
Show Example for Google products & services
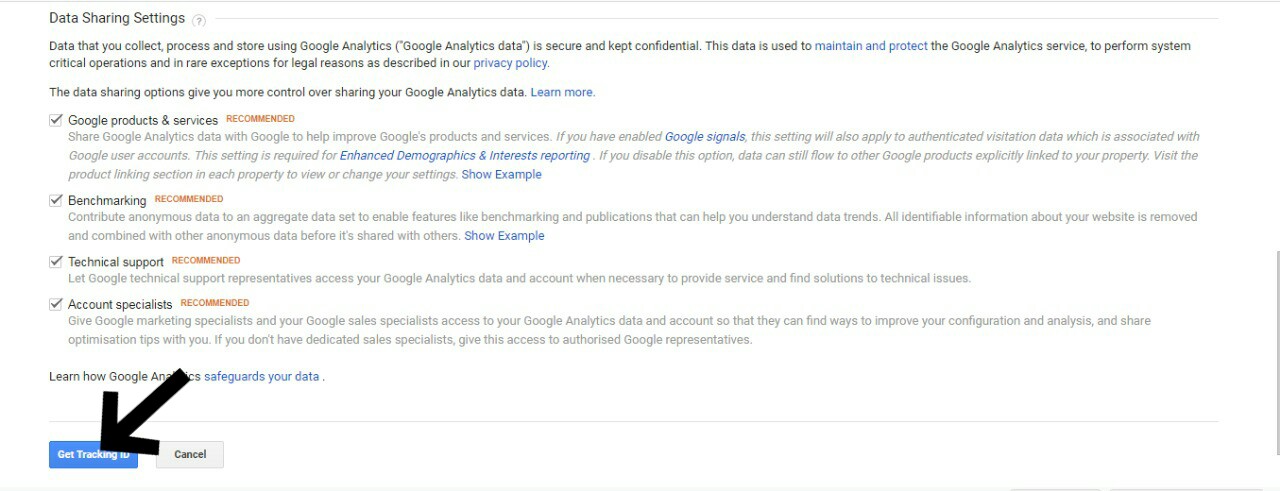tap(501, 175)
